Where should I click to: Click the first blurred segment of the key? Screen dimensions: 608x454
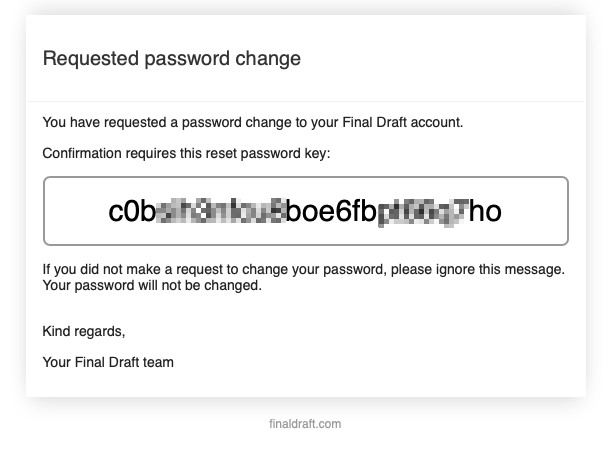click(x=221, y=211)
